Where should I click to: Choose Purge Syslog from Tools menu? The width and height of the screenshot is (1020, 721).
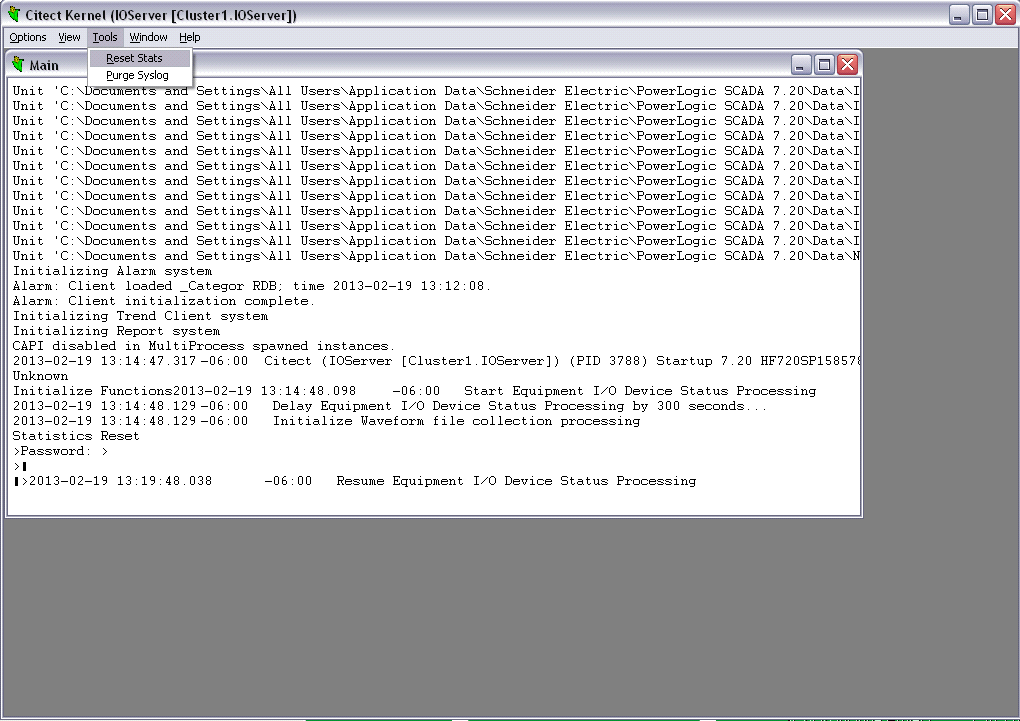[x=140, y=75]
